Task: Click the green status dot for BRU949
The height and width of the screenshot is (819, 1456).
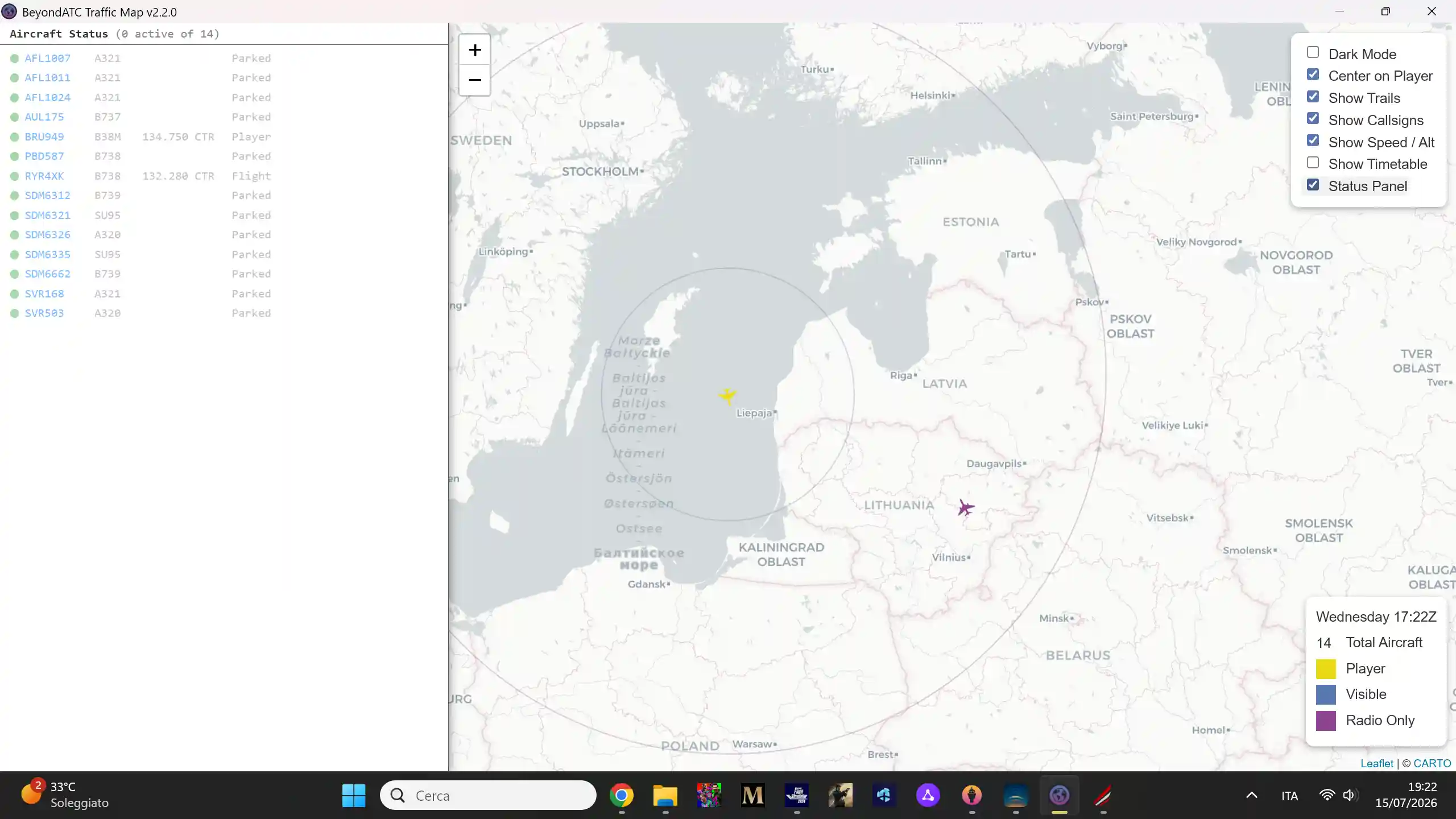Action: coord(14,136)
